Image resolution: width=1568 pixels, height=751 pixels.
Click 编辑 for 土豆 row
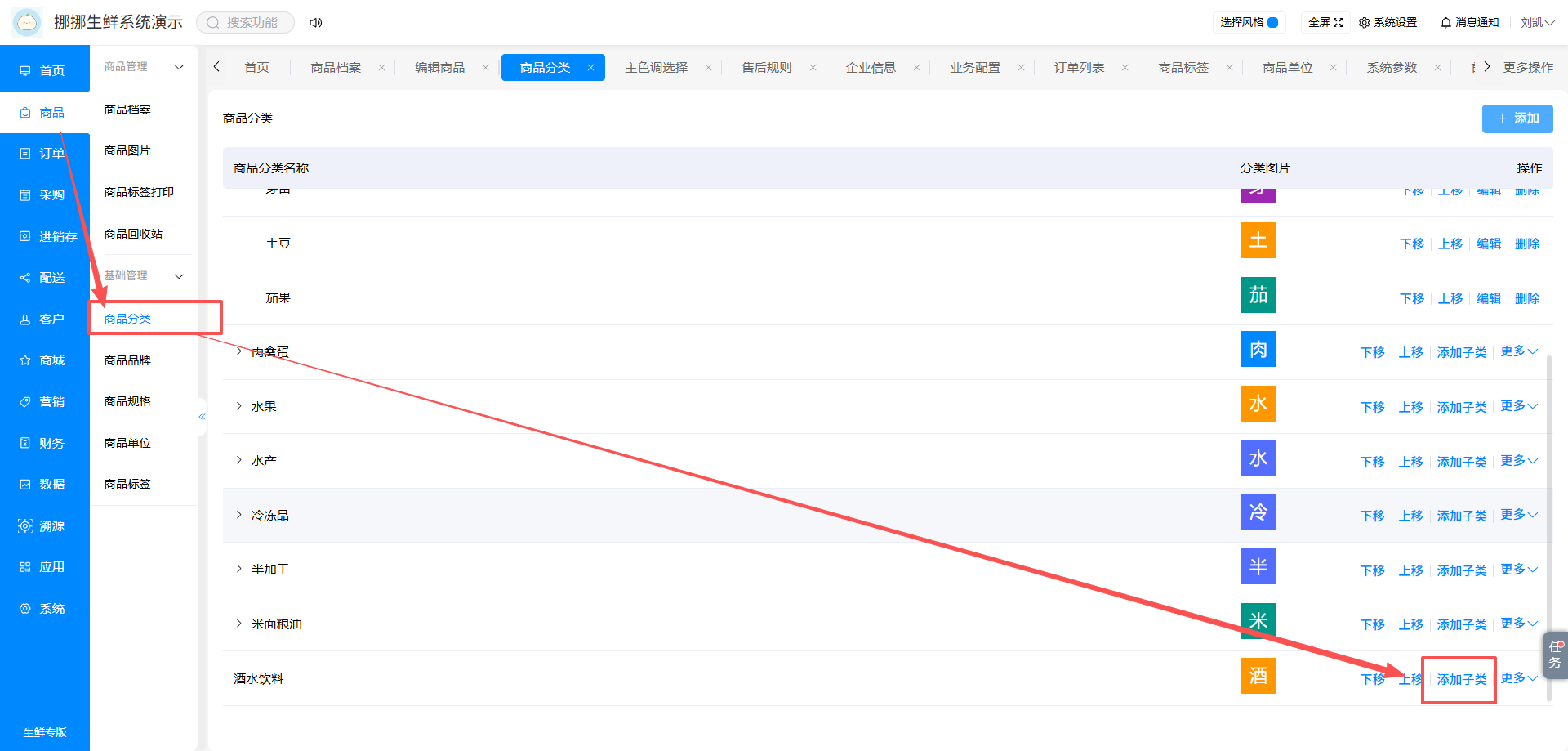1489,244
